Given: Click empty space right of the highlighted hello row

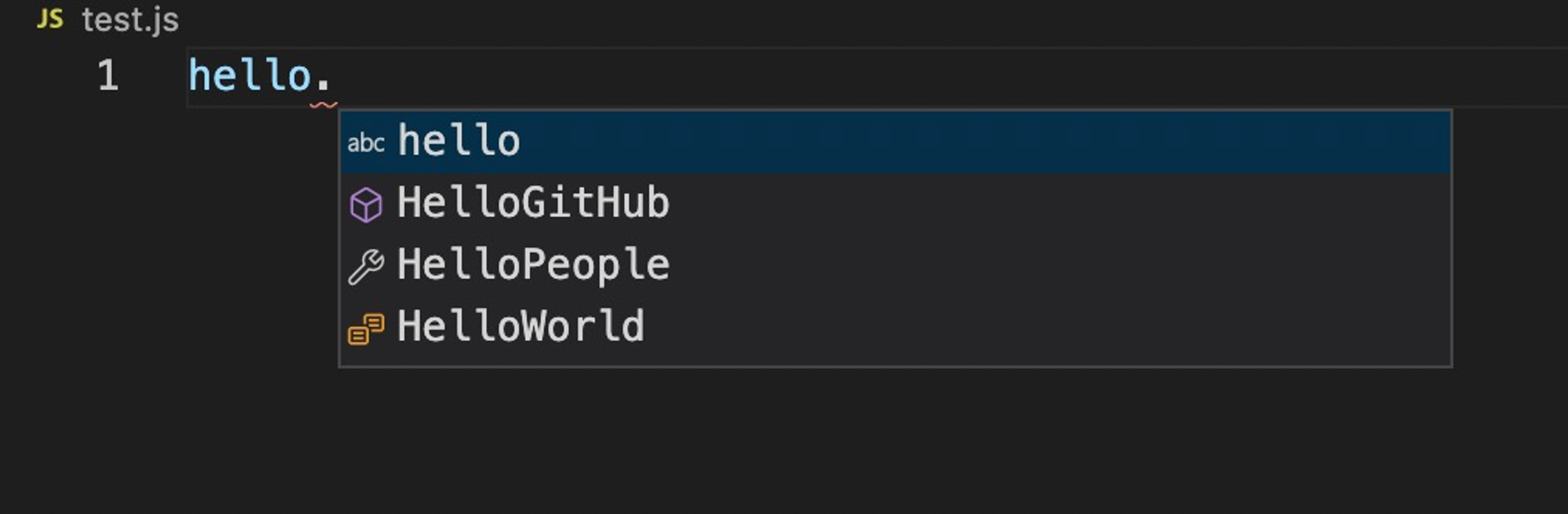Looking at the screenshot, I should (x=980, y=142).
